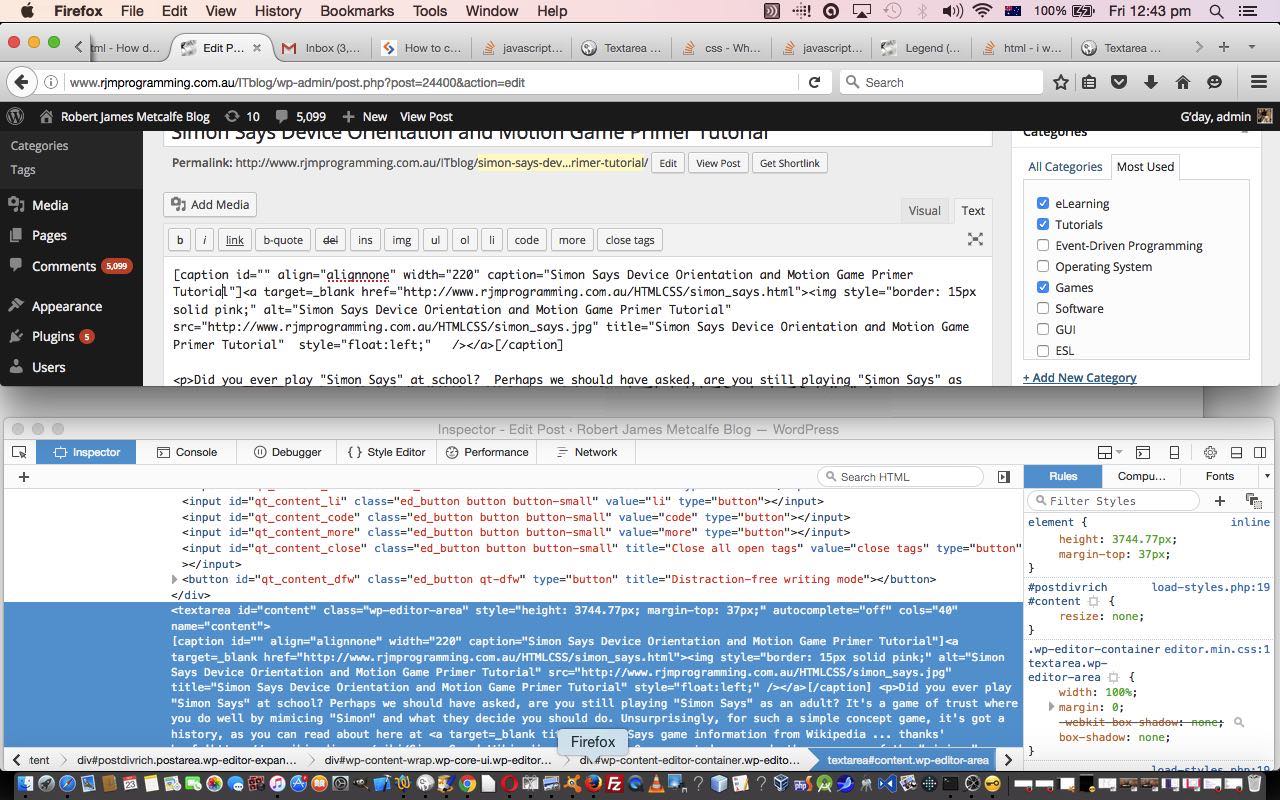The height and width of the screenshot is (800, 1280).
Task: Open the Firefox hamburger menu
Action: pos(1259,82)
